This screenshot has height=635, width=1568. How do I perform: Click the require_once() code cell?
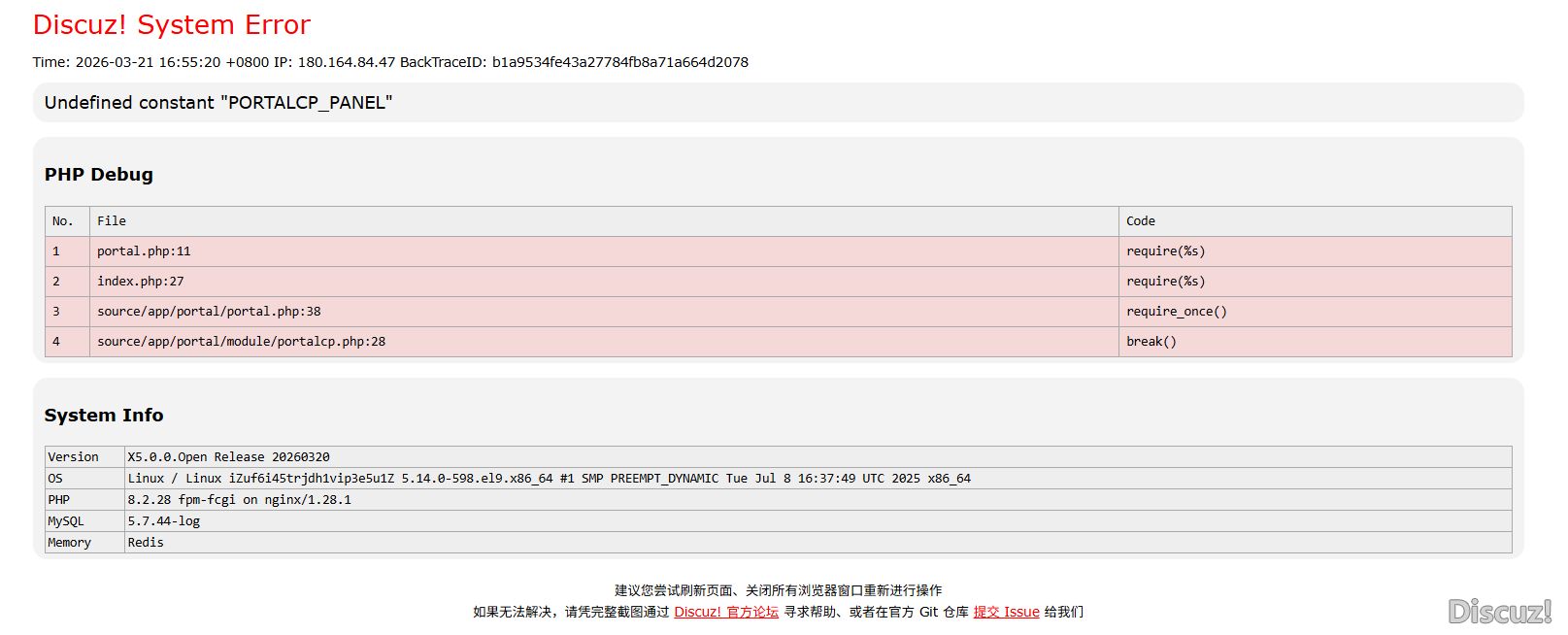(x=1176, y=312)
